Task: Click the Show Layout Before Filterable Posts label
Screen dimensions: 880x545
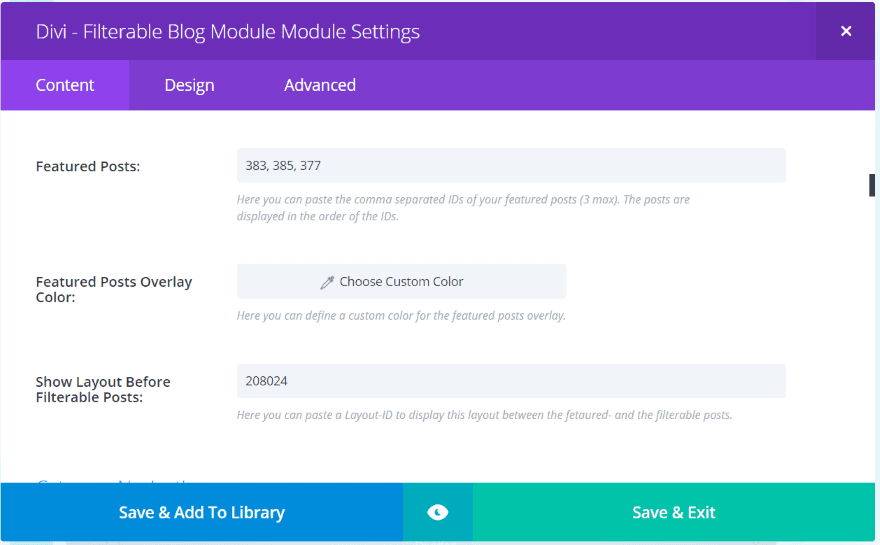Action: click(x=103, y=389)
